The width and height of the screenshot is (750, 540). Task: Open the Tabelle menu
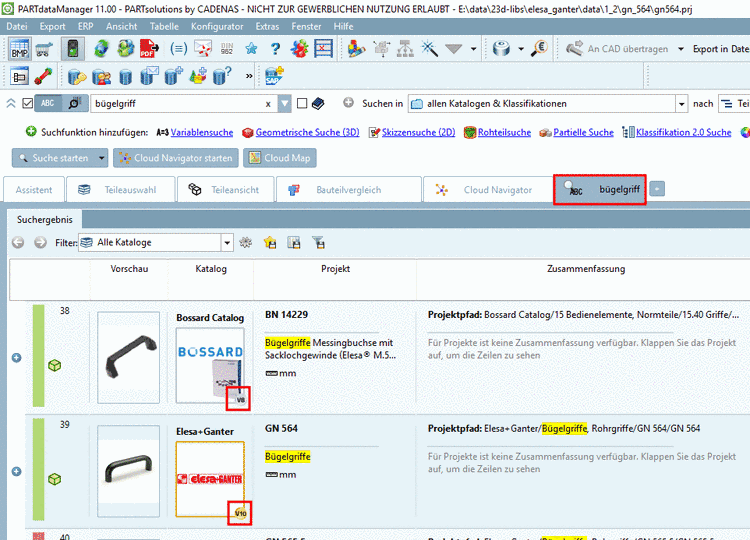tap(164, 26)
